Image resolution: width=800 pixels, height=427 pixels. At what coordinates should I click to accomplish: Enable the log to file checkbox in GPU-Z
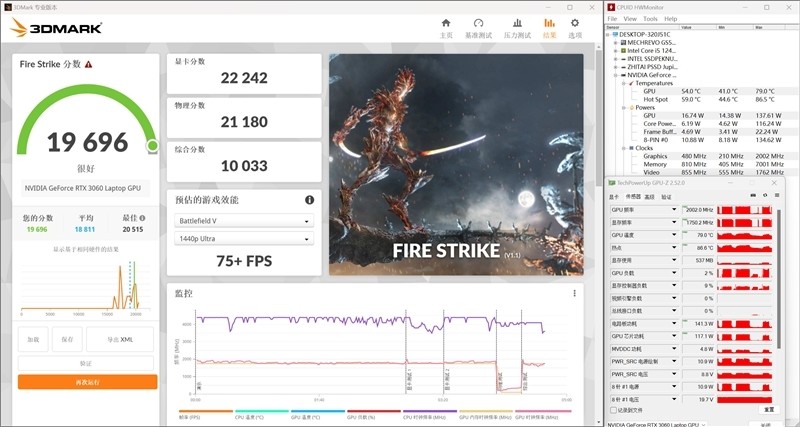(614, 409)
